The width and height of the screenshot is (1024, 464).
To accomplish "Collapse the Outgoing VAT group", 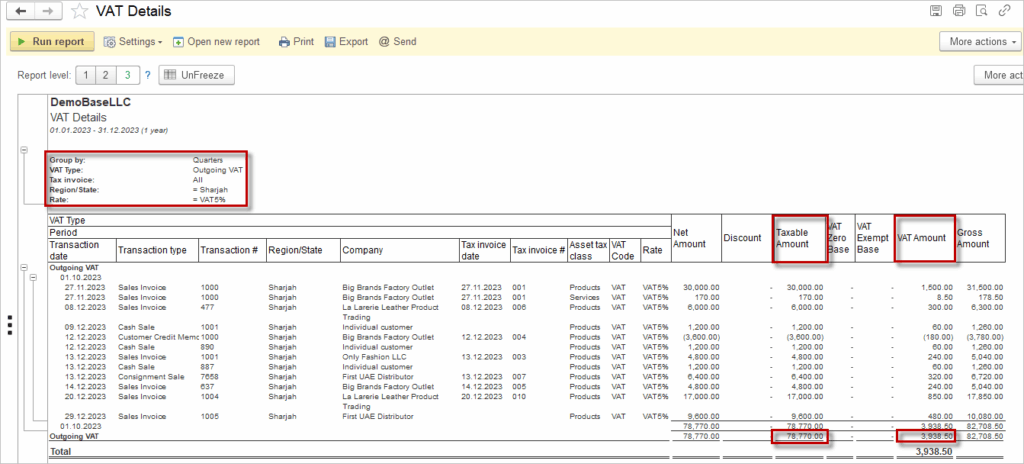I will [25, 269].
